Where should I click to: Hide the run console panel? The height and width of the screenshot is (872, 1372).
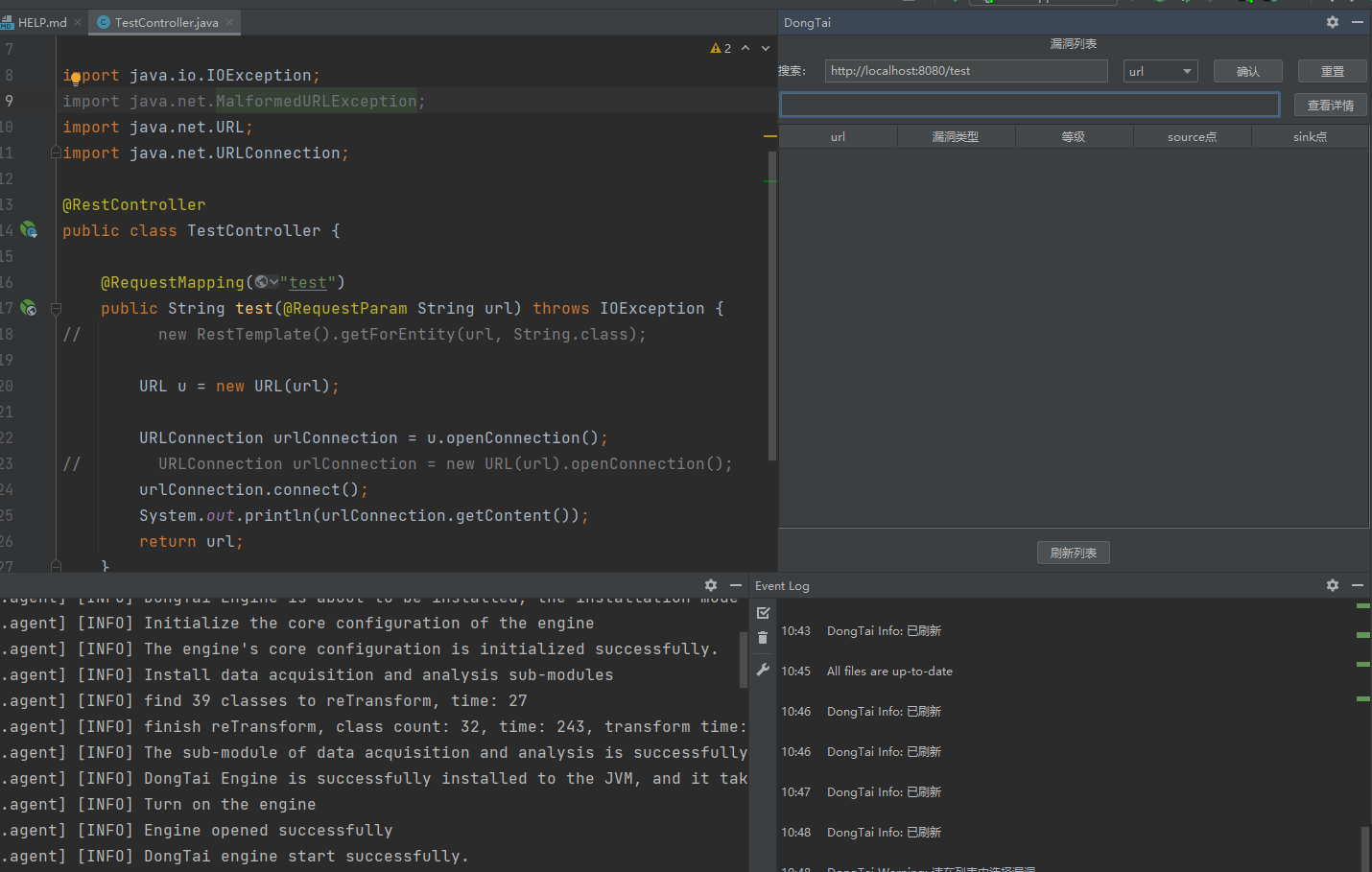(x=736, y=585)
